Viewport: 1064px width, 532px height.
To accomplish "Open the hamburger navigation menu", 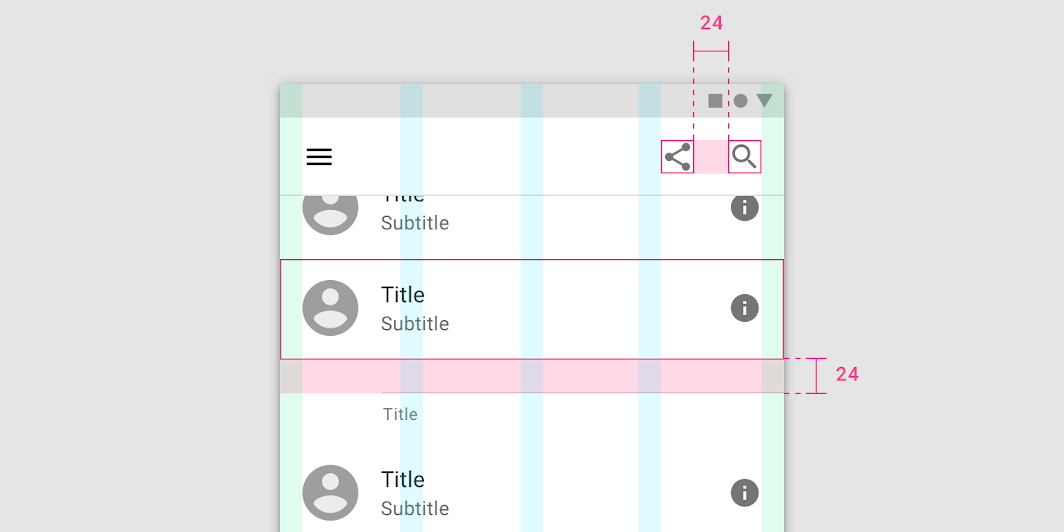I will 319,157.
